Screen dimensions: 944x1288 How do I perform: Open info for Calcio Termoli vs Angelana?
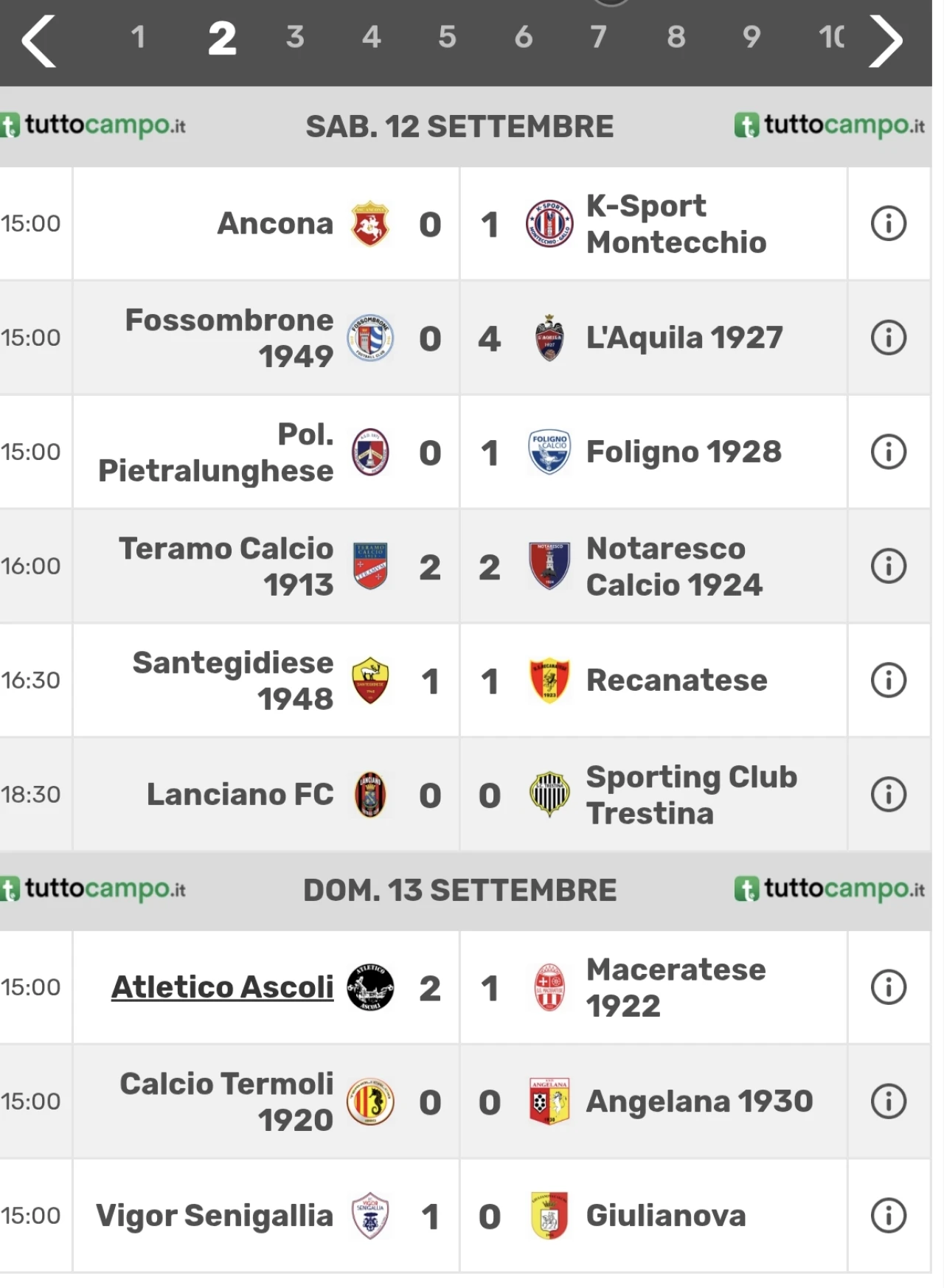(x=888, y=1101)
